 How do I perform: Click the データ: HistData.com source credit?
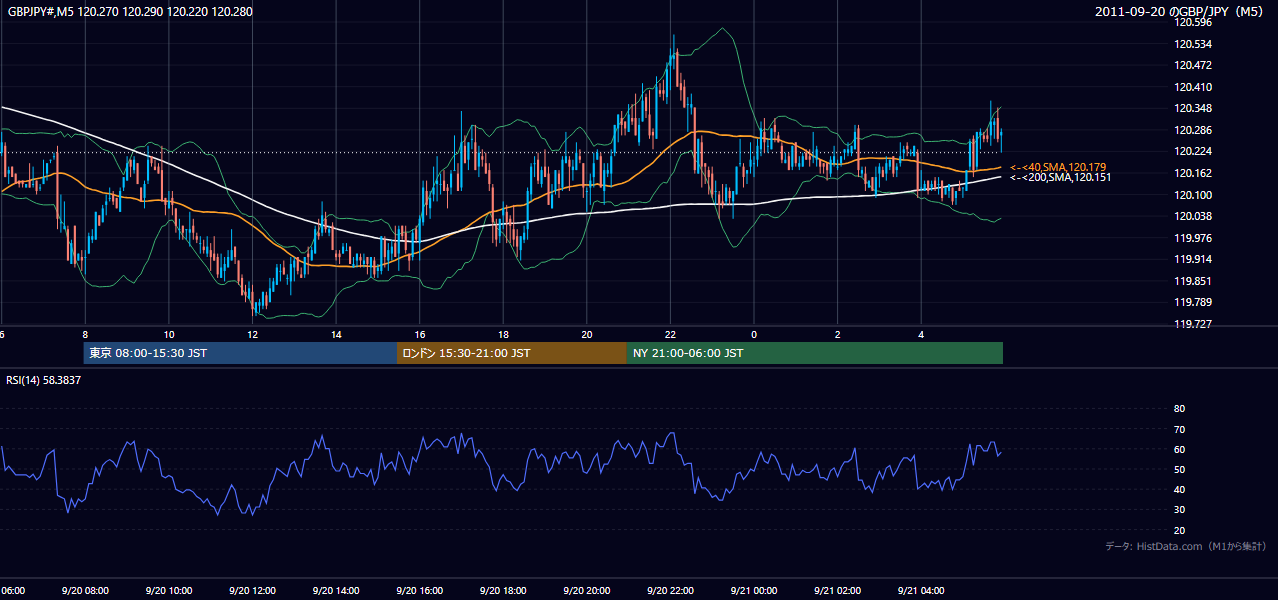[x=1186, y=547]
